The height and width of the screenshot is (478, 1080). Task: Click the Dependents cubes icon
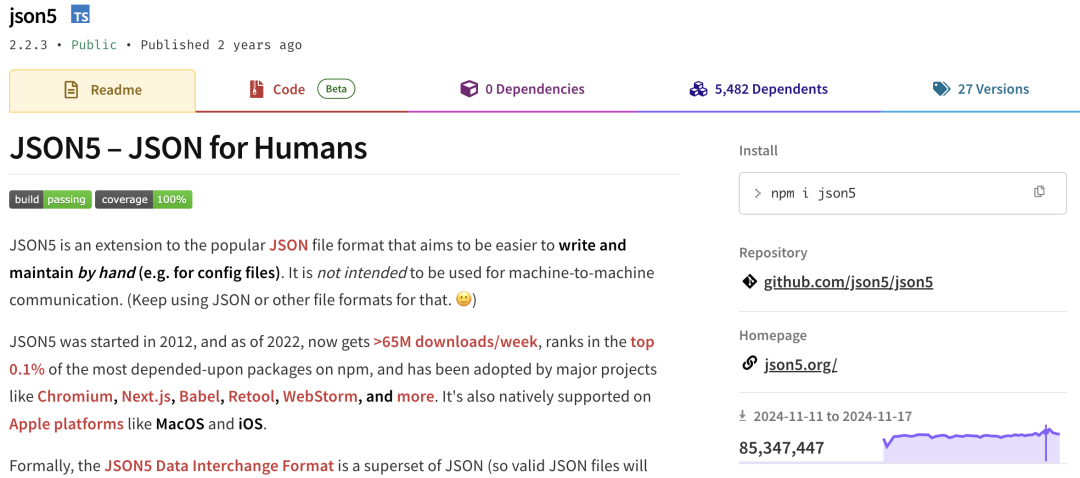coord(698,90)
